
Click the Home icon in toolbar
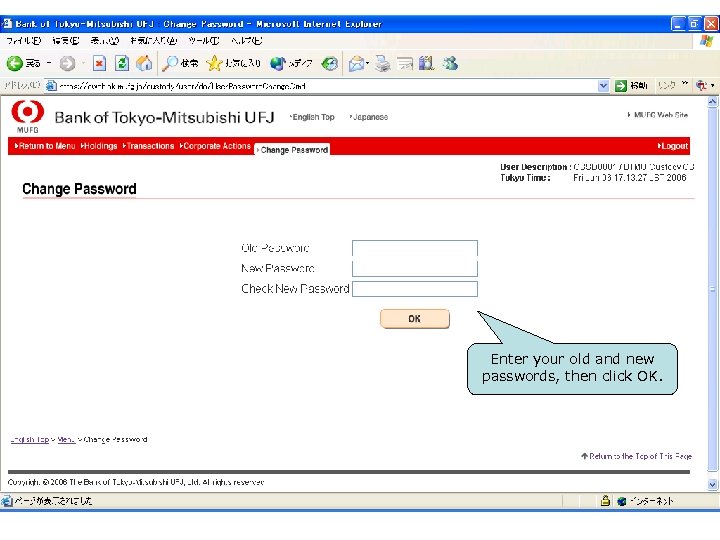(x=144, y=63)
